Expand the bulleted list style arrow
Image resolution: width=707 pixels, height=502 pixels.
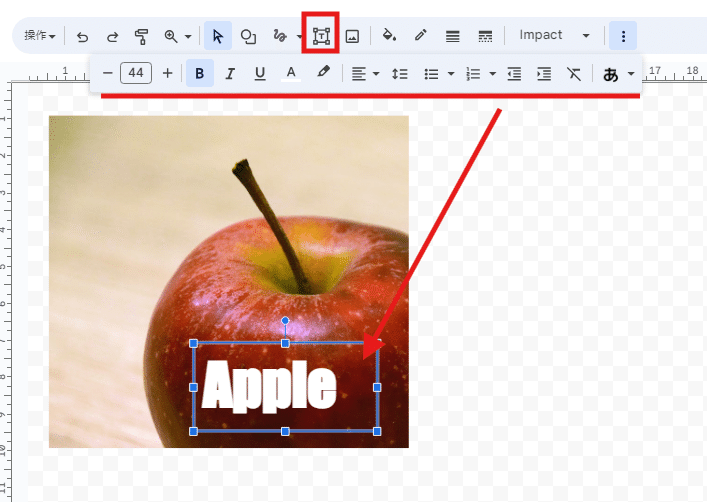click(x=451, y=74)
